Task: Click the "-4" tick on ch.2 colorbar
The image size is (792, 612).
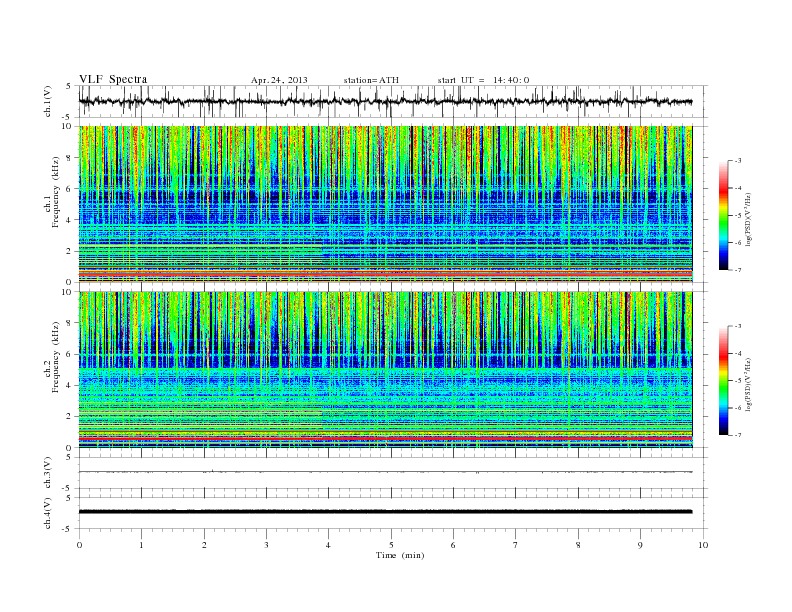Action: (738, 353)
